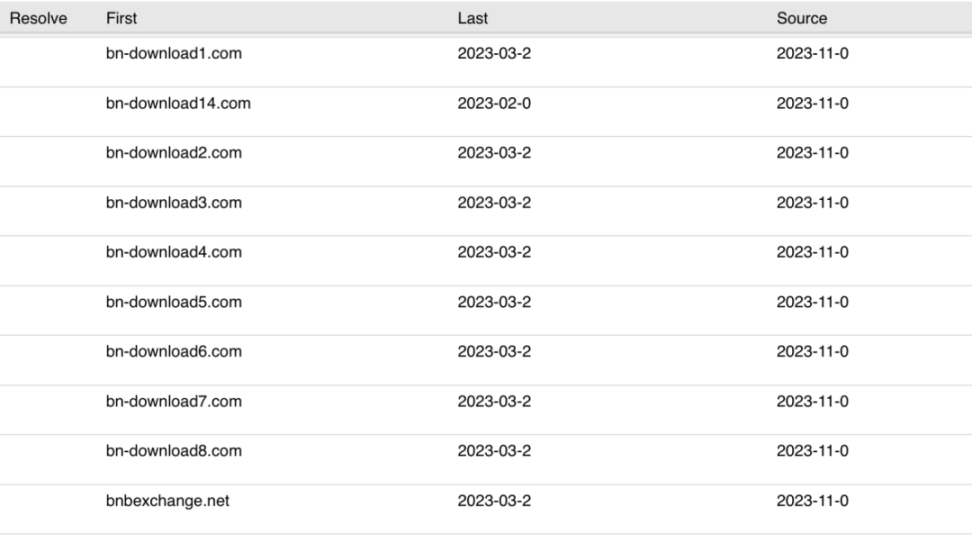This screenshot has width=972, height=535.
Task: Select the bn-download4.com domain
Action: tap(173, 252)
